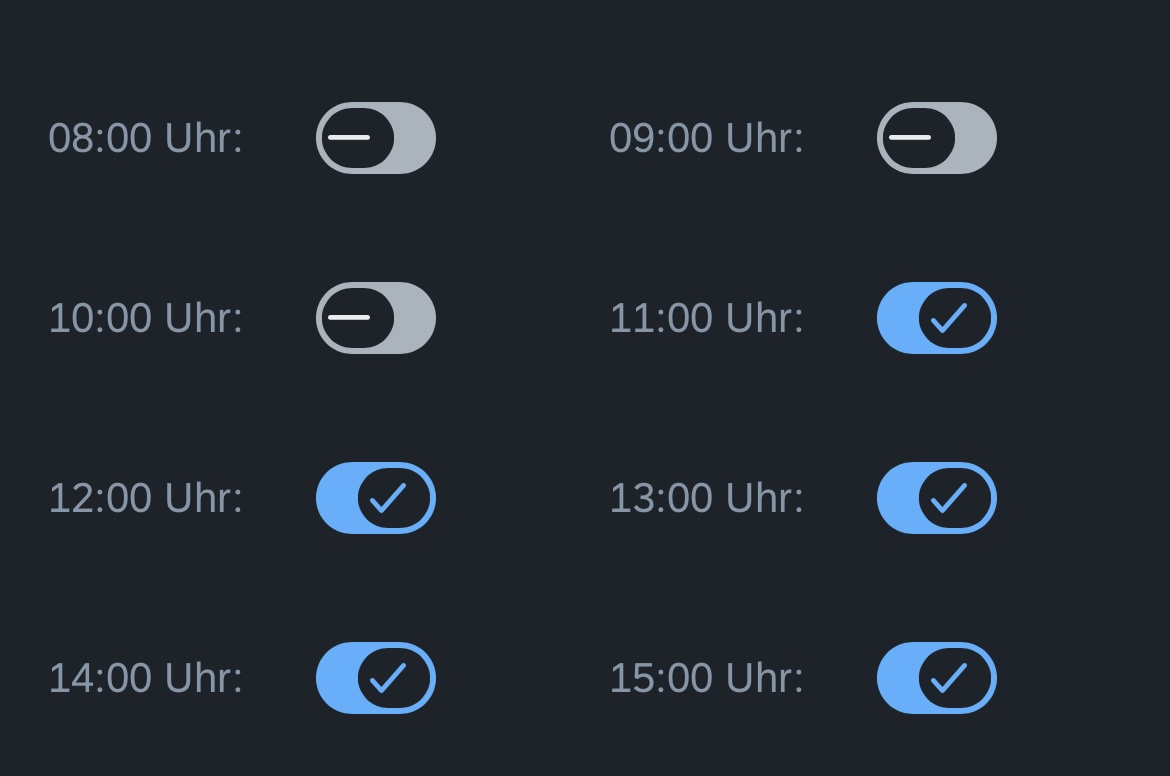Turn off the 12:00 Uhr switch
This screenshot has height=776, width=1170.
click(x=375, y=497)
